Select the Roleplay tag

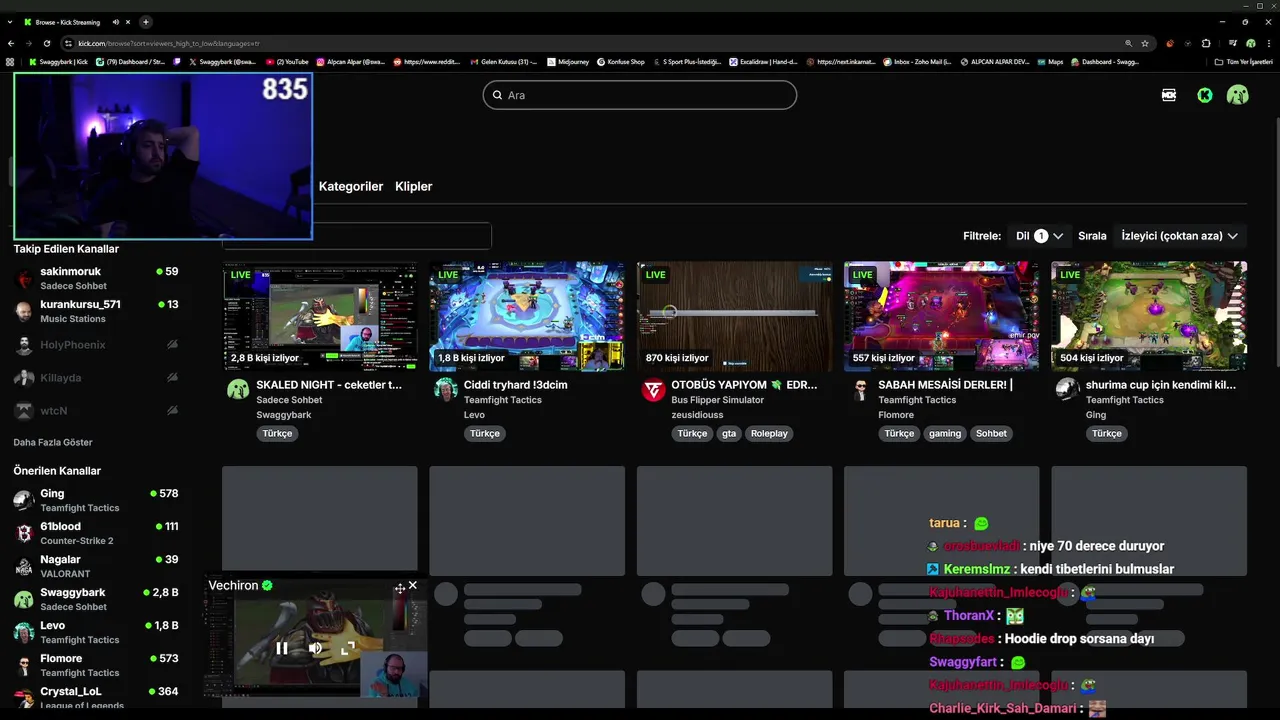point(769,434)
